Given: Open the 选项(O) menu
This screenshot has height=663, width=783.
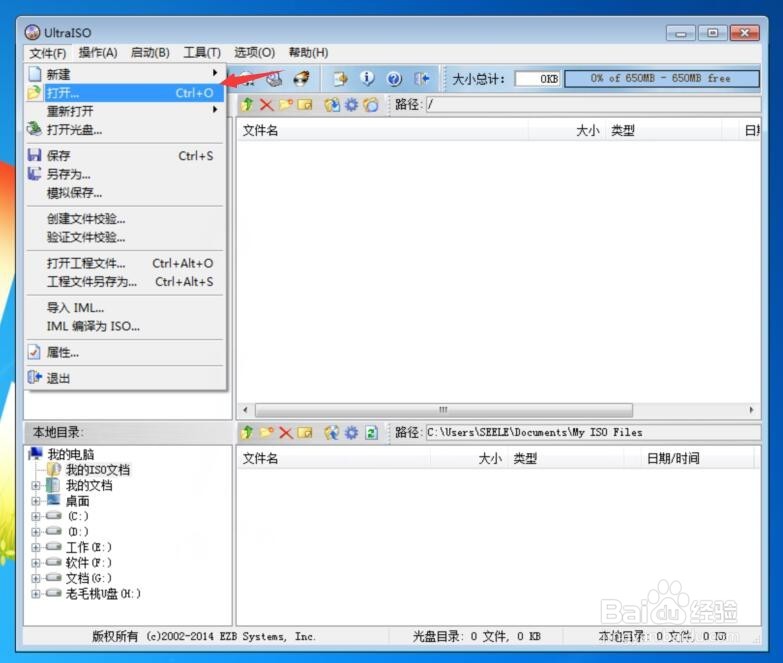Looking at the screenshot, I should [254, 52].
